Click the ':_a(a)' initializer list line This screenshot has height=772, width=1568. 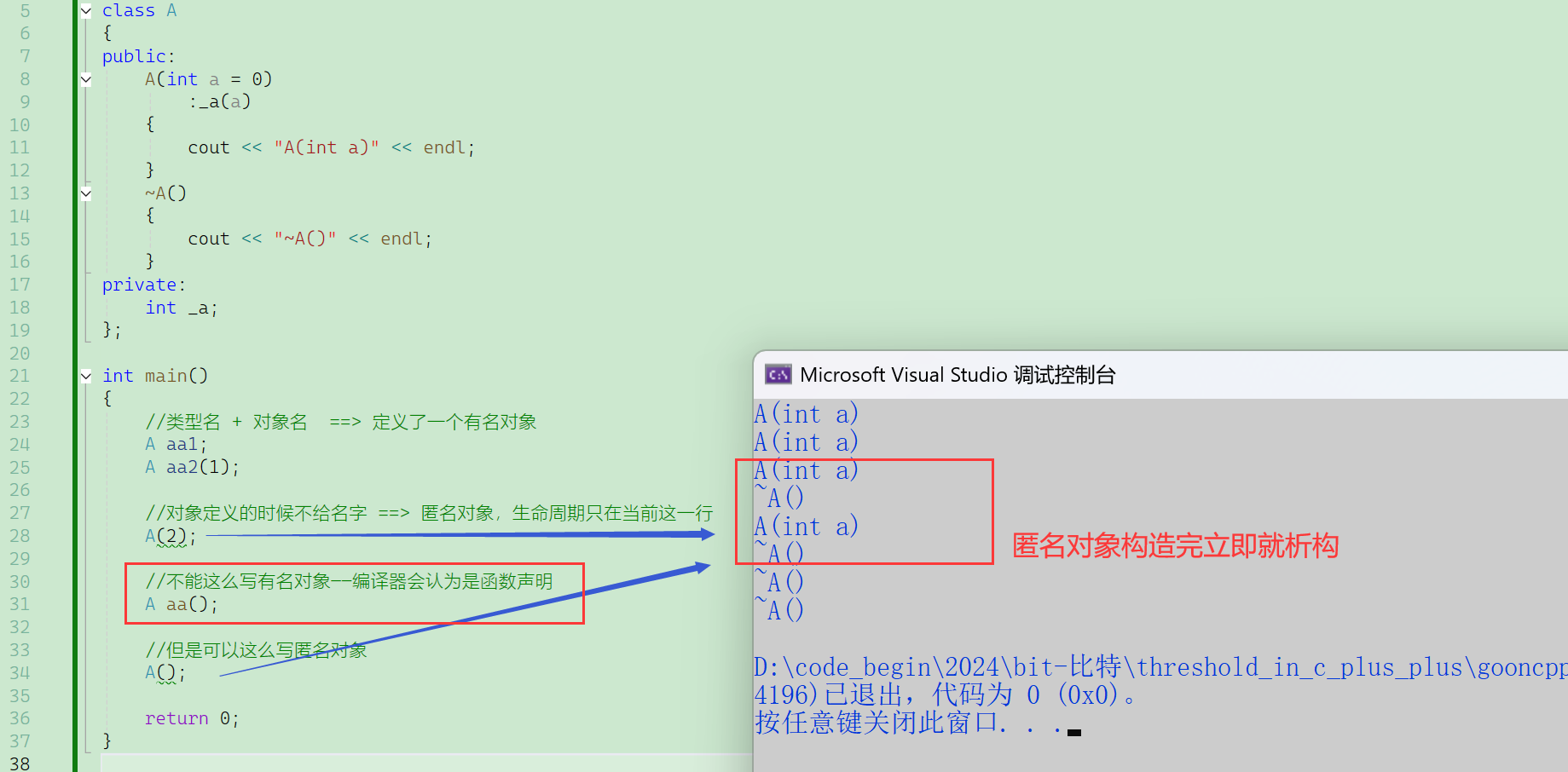coord(220,101)
